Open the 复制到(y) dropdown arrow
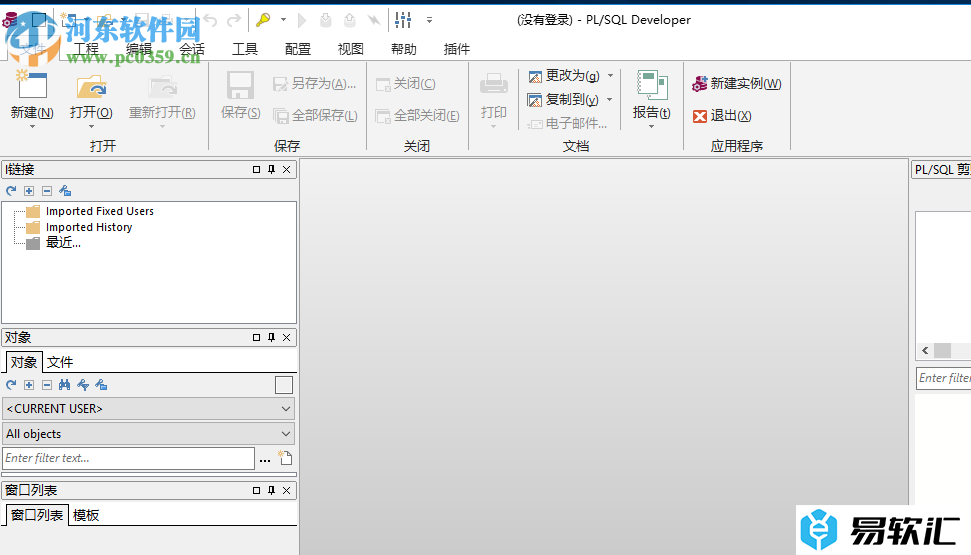The image size is (971, 555). [x=609, y=99]
